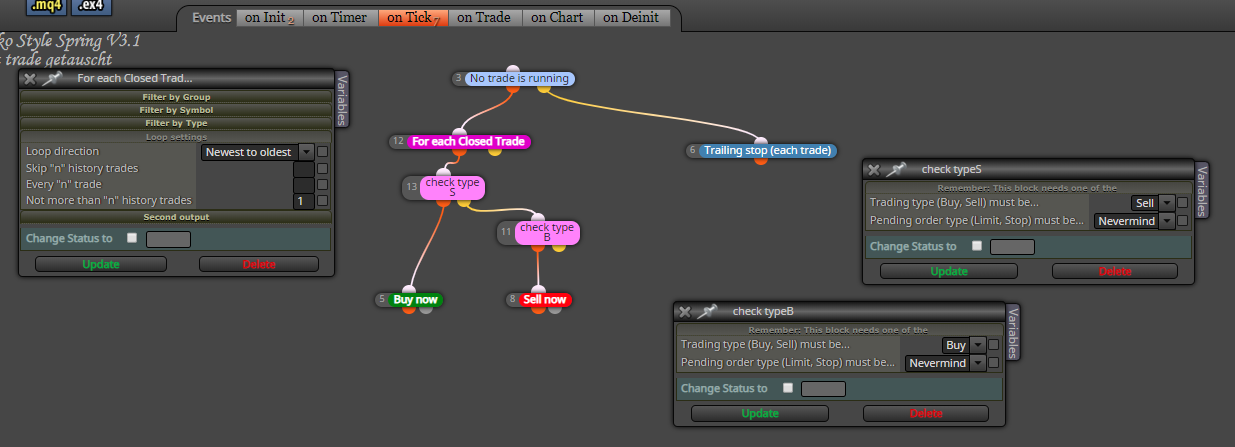The width and height of the screenshot is (1235, 447).
Task: Click Delete in the check typeS panel
Action: (x=1115, y=271)
